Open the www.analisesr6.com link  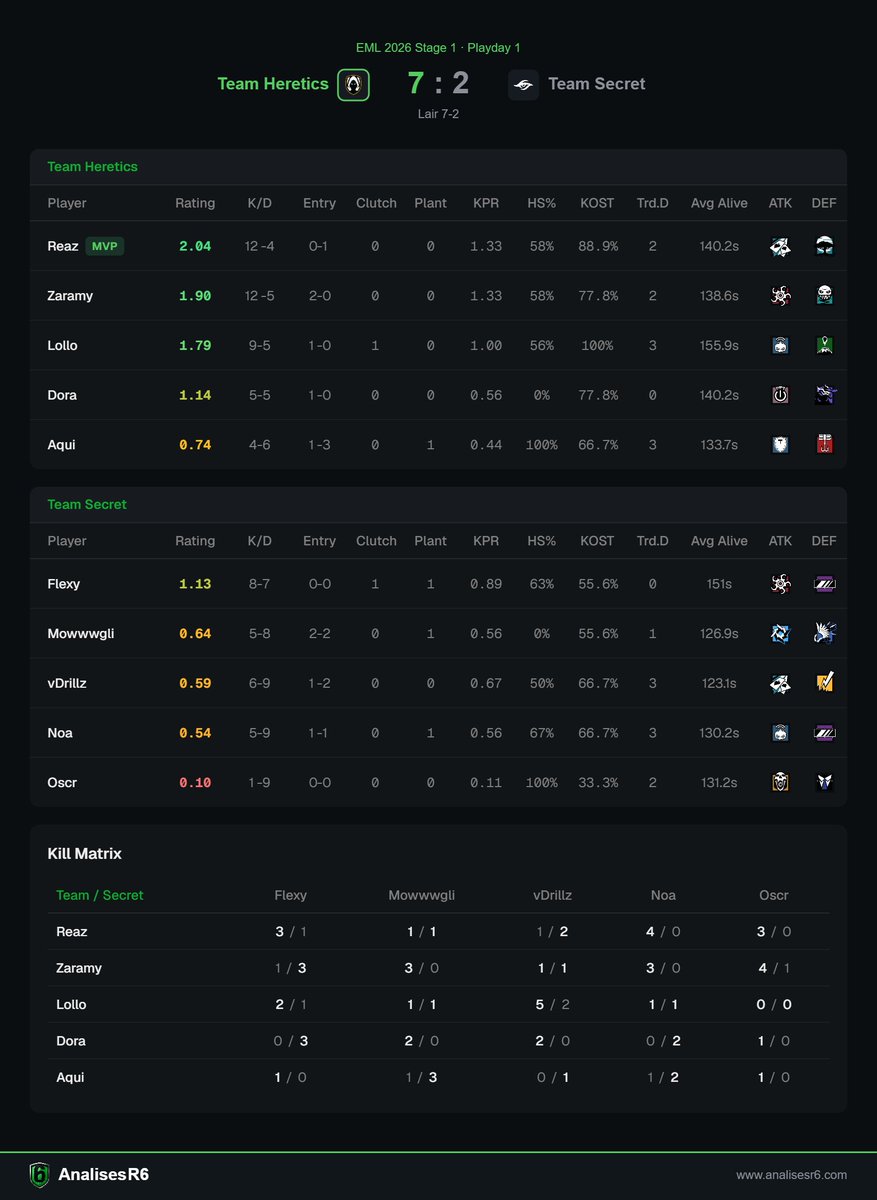[x=792, y=1175]
